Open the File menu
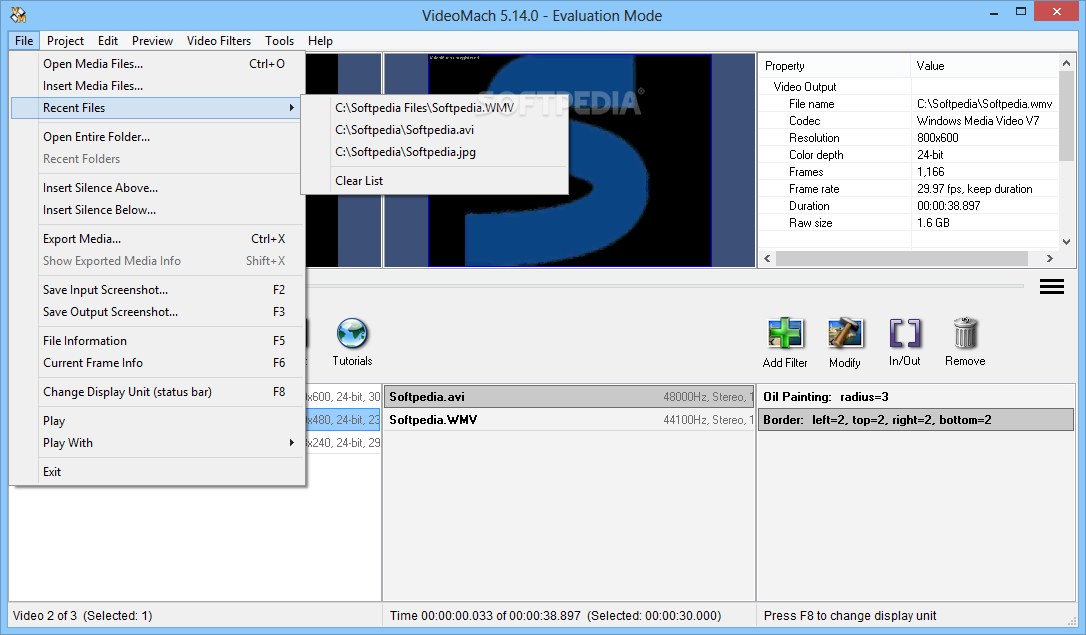 24,41
